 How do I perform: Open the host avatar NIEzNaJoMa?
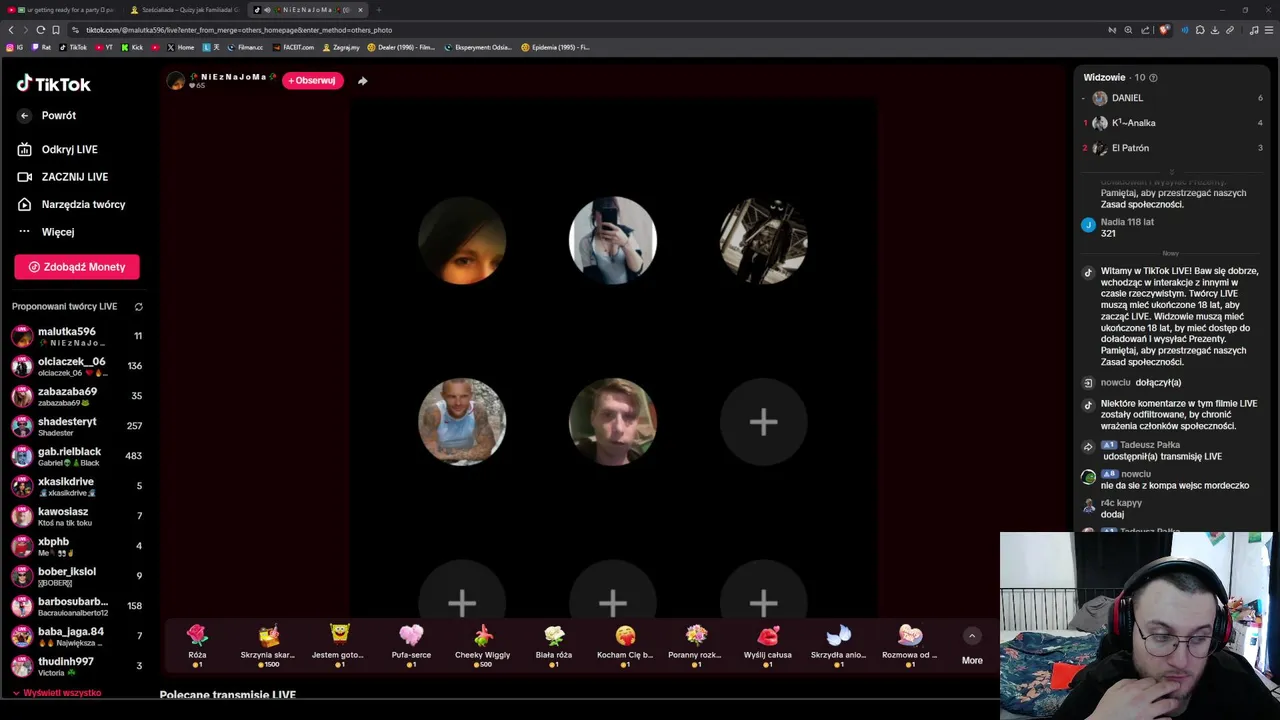(176, 80)
